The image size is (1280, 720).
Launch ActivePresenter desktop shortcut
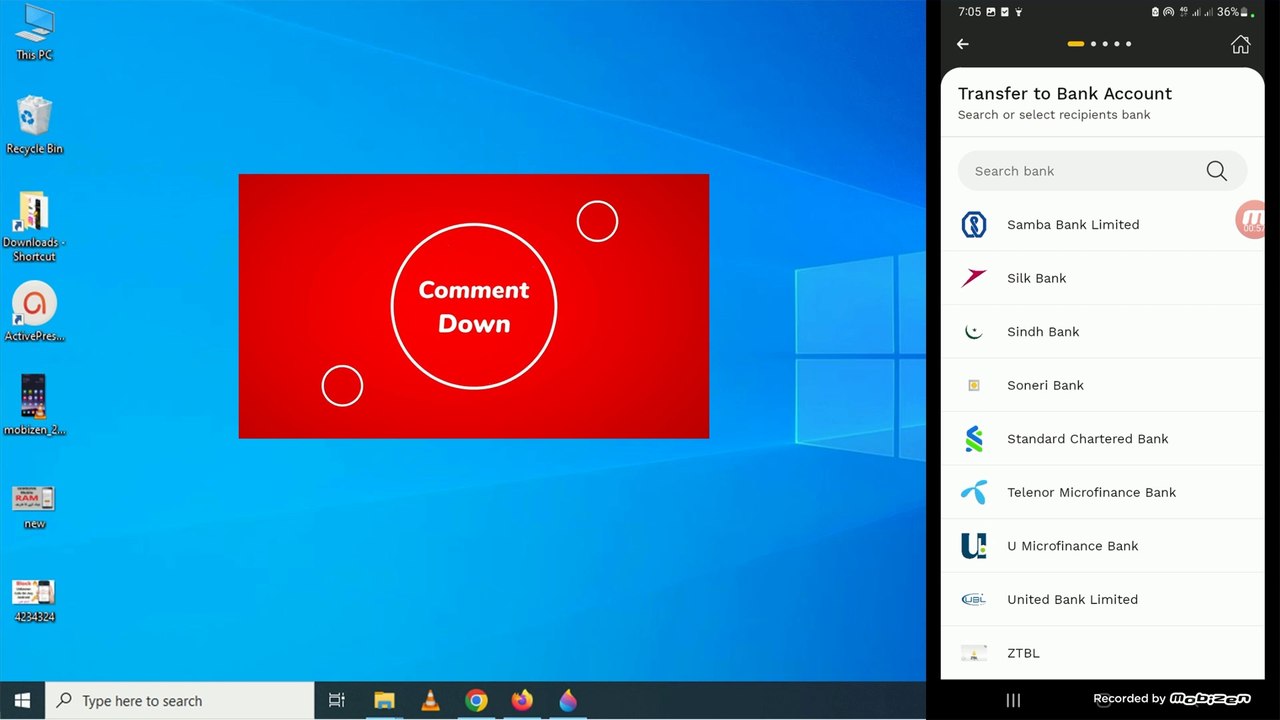click(34, 312)
